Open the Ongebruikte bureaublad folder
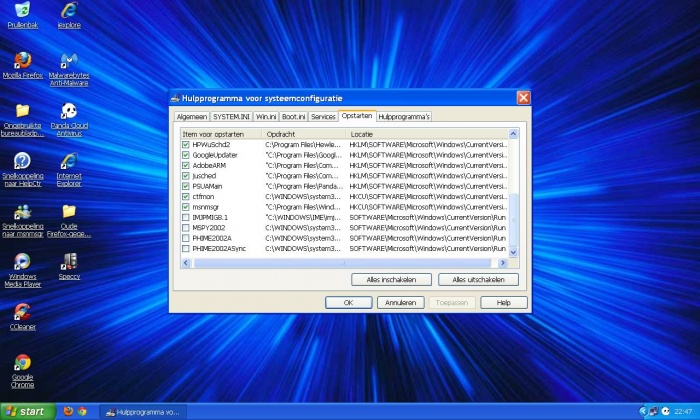700x420 pixels. 22,120
